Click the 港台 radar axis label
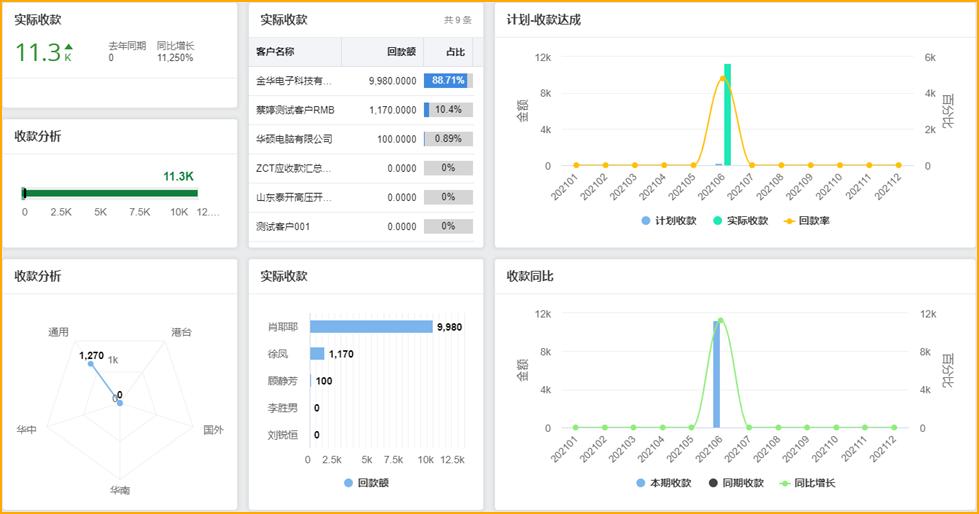This screenshot has height=514, width=979. coord(182,332)
